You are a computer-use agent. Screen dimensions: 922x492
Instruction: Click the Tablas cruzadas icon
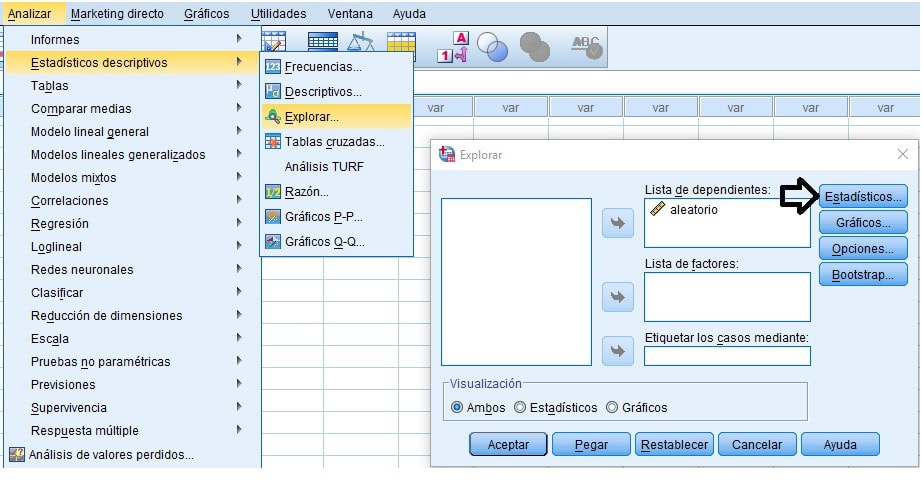coord(273,141)
